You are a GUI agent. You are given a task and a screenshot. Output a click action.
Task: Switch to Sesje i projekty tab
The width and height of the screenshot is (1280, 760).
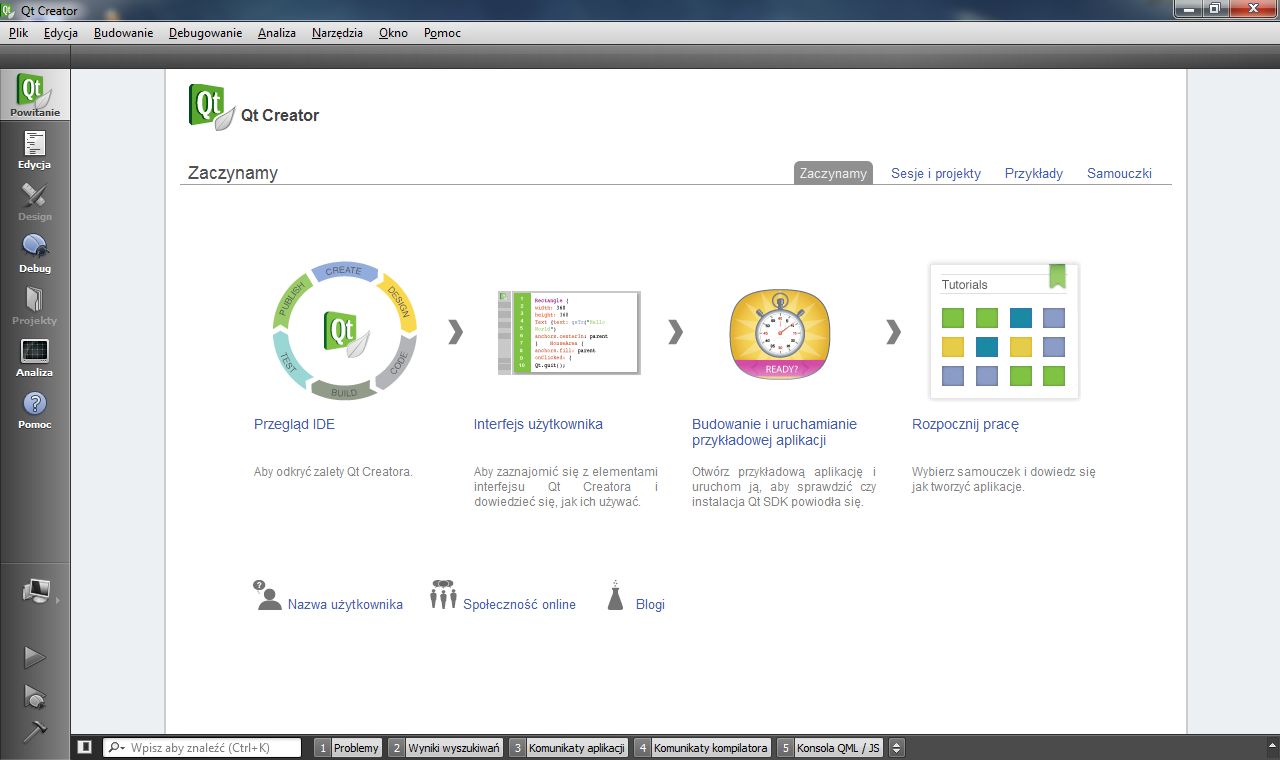[936, 173]
